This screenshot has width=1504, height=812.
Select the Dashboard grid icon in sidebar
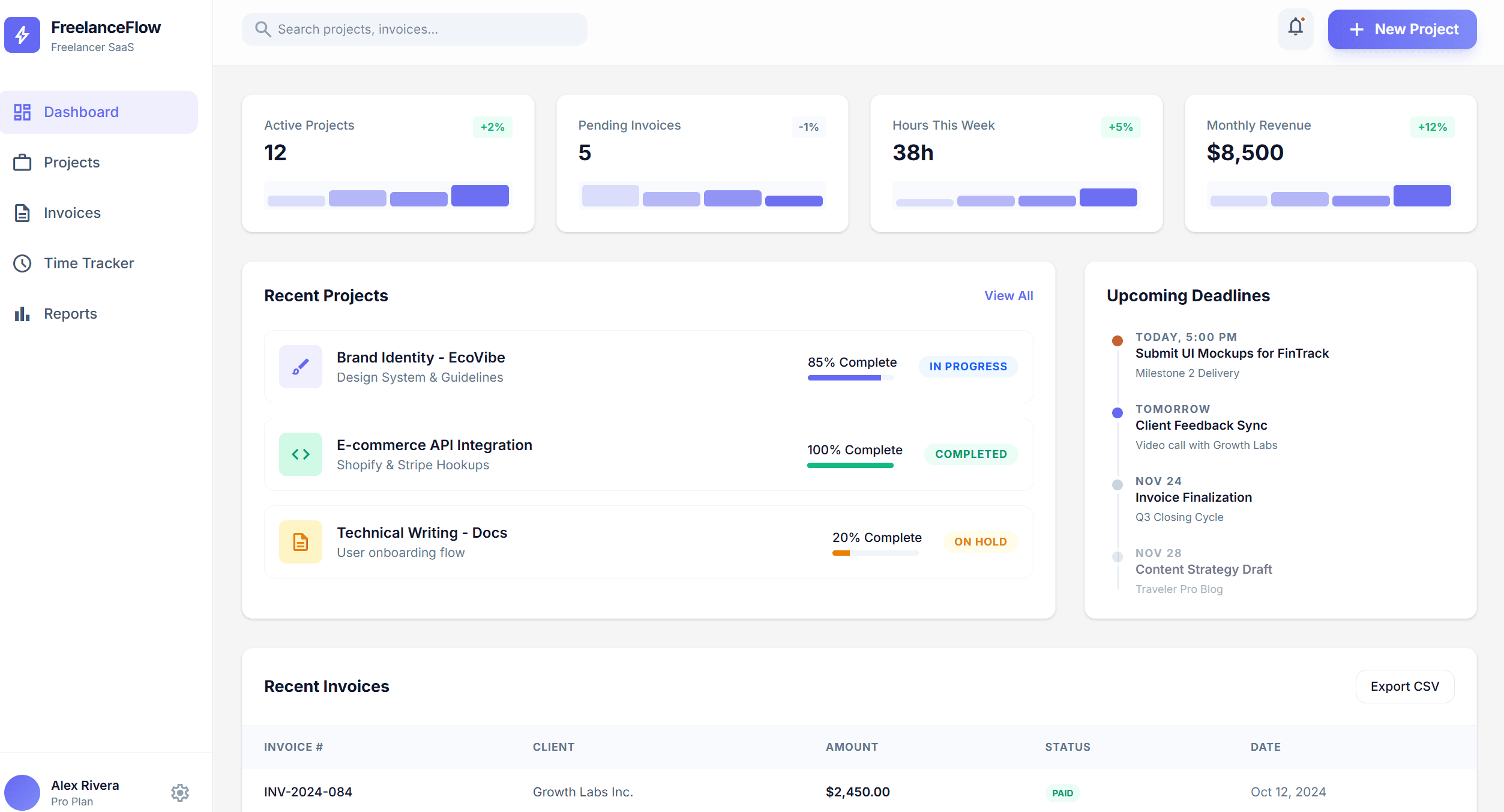[23, 112]
